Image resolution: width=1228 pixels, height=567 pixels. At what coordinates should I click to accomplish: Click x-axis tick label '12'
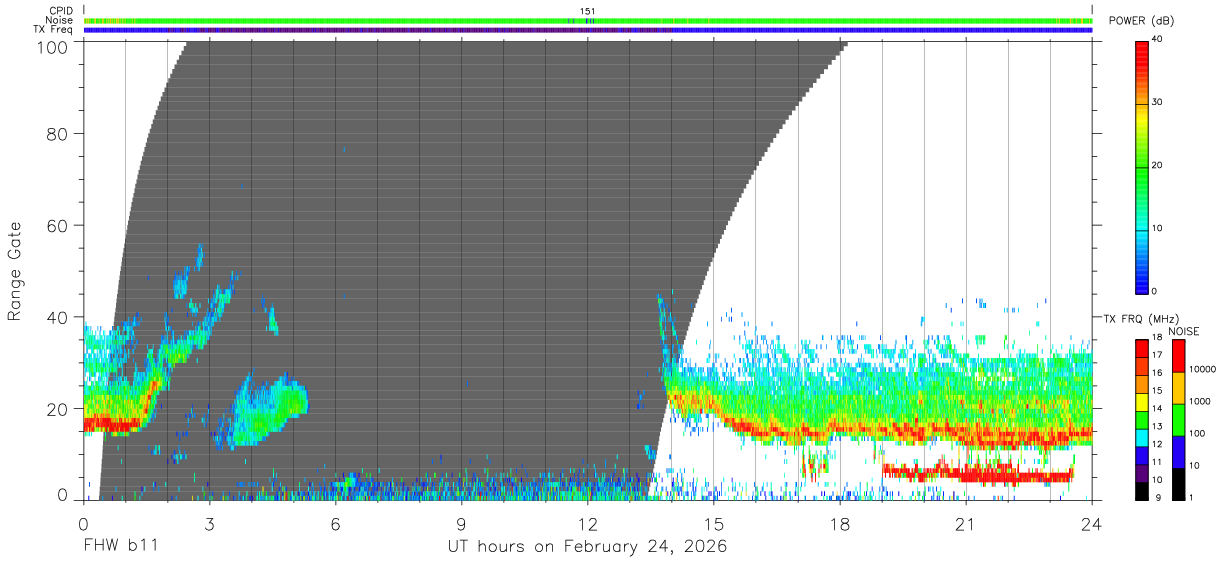tap(587, 524)
